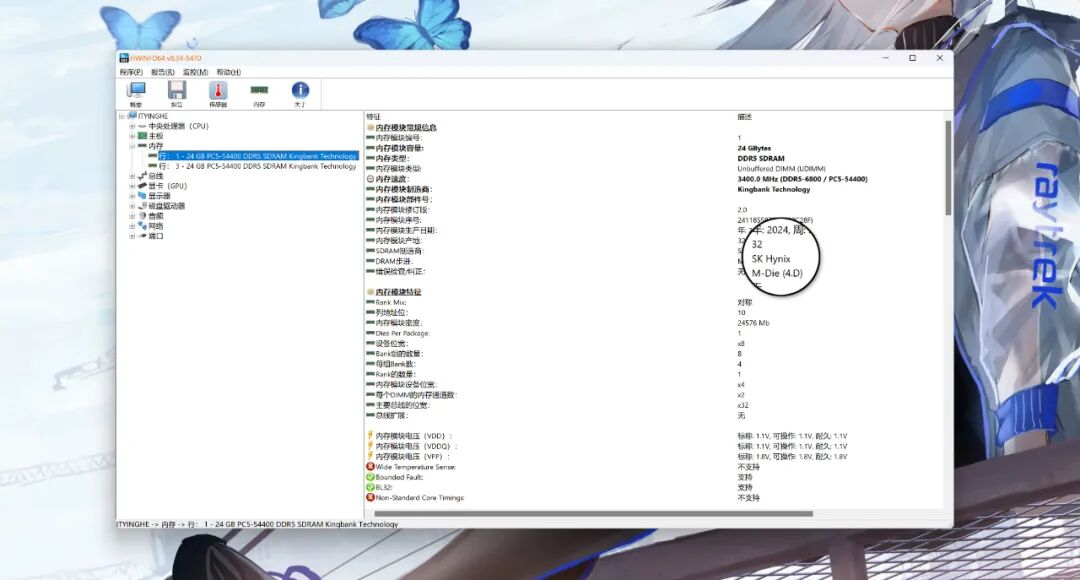Click the card icon beside 显卡 (GPU)
The image size is (1080, 580).
143,186
